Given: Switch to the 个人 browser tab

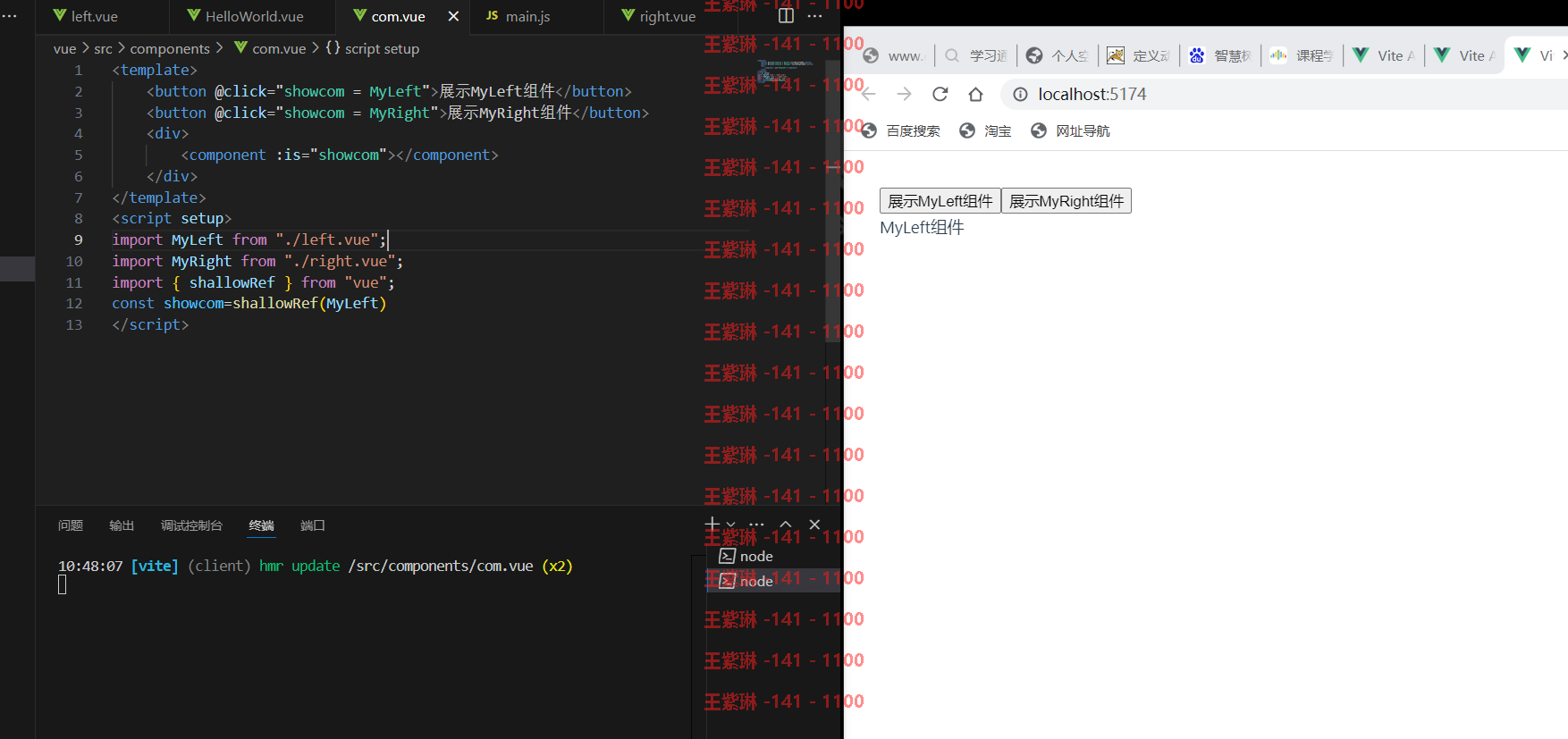Looking at the screenshot, I should pos(1058,55).
